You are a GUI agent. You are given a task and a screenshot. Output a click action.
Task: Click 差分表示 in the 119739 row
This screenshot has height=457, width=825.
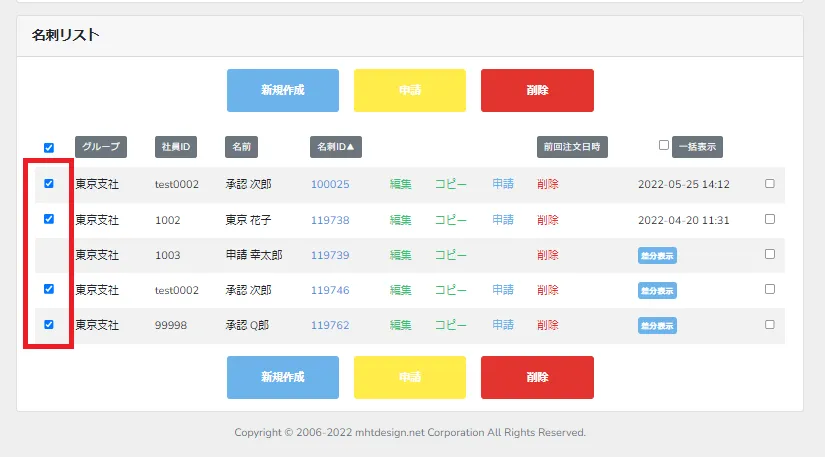[x=657, y=256]
